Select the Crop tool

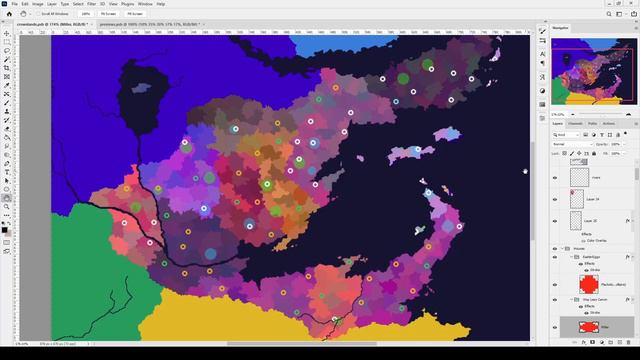coord(7,68)
